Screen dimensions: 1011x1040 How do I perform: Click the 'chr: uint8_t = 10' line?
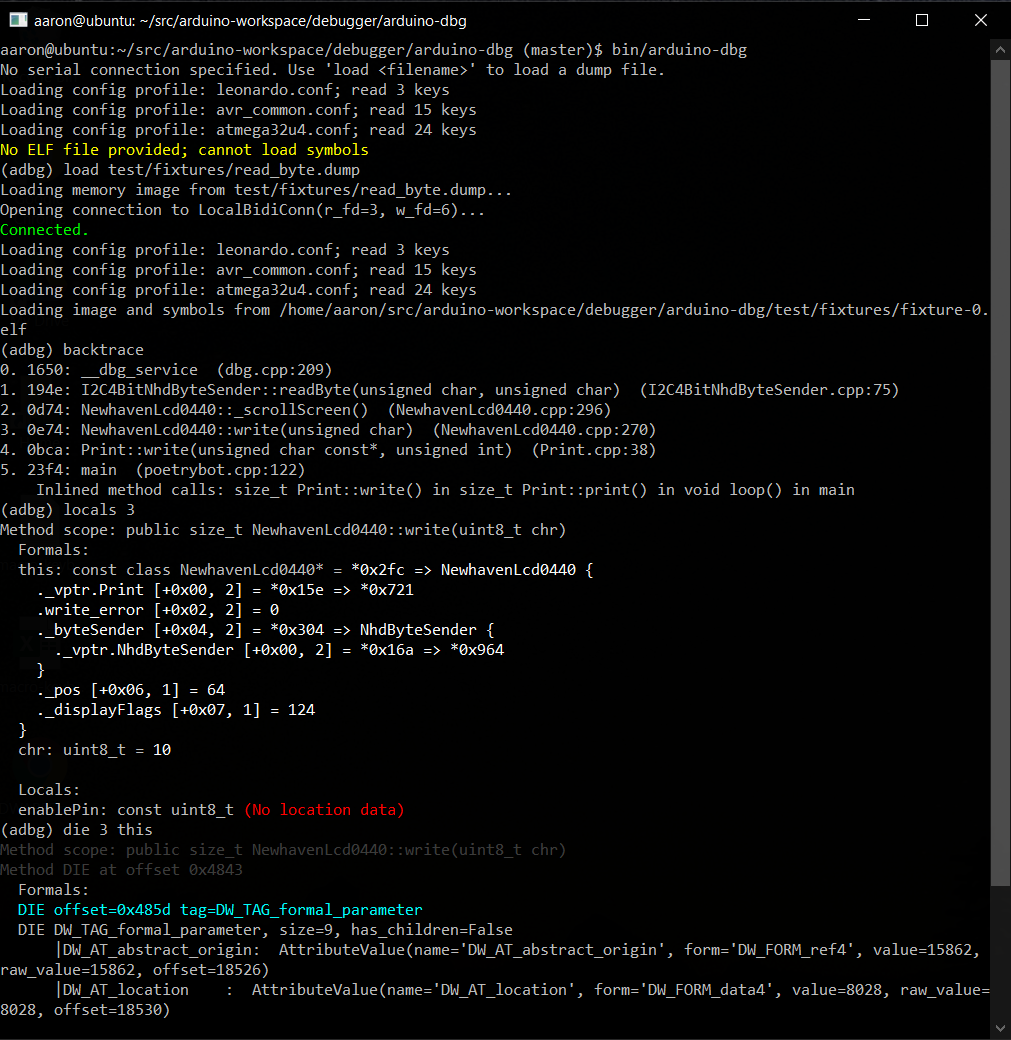(x=94, y=750)
